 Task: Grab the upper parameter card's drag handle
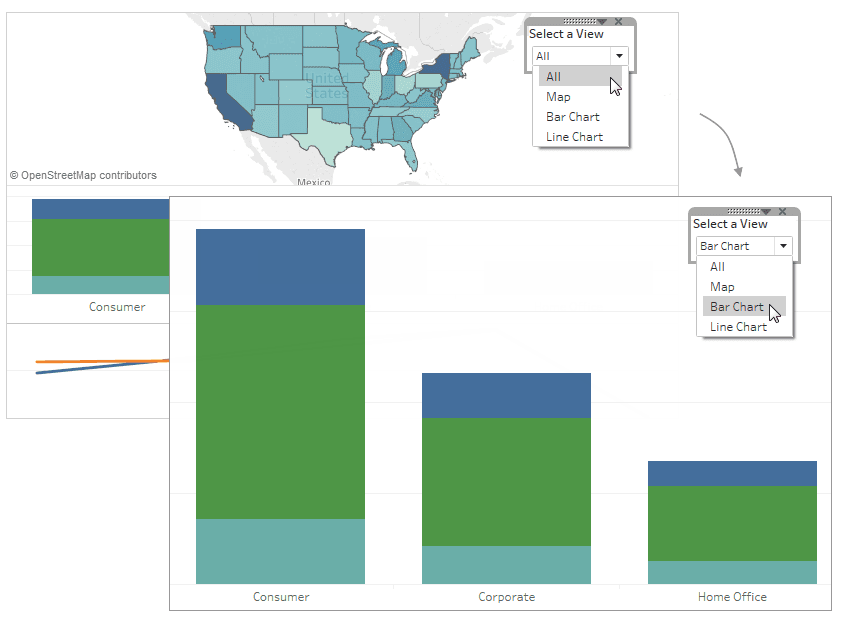(x=580, y=22)
